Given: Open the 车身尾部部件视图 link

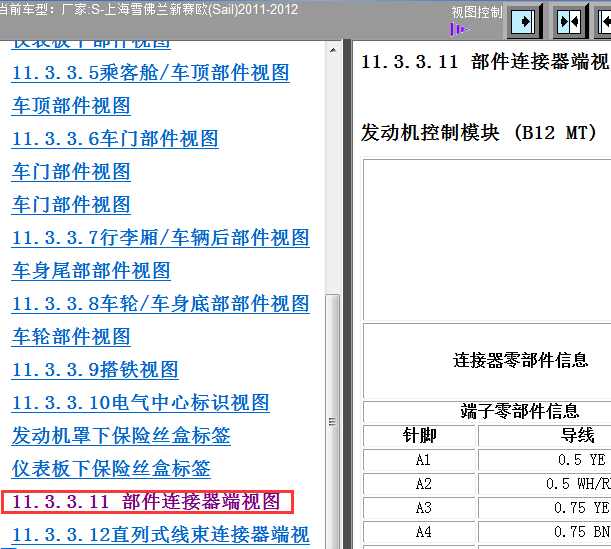Looking at the screenshot, I should pyautogui.click(x=91, y=271).
